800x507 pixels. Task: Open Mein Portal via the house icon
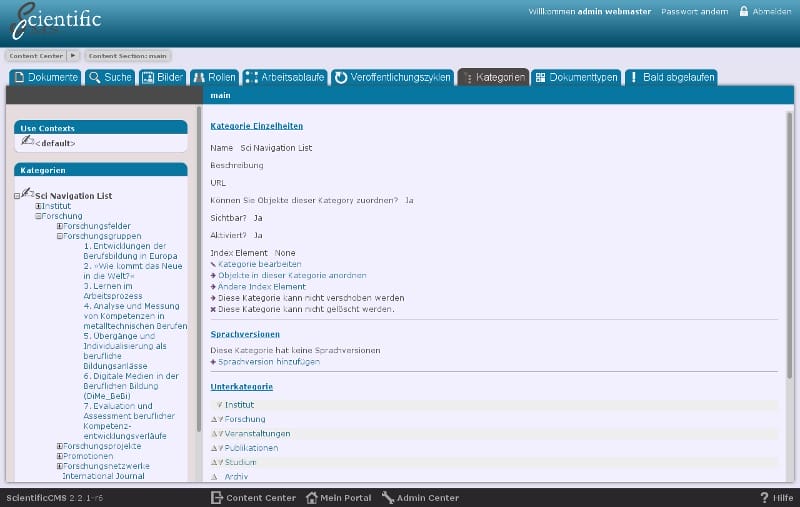tap(312, 497)
